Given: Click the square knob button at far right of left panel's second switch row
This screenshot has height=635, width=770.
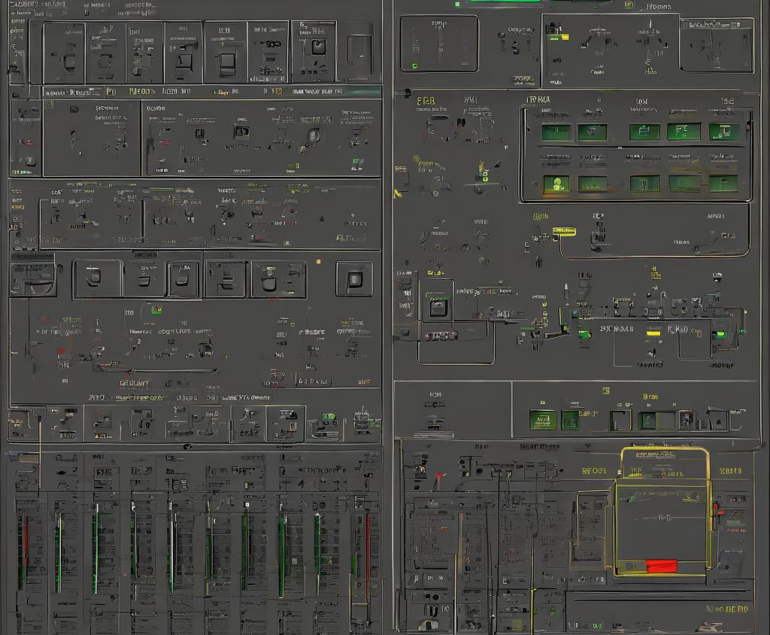Looking at the screenshot, I should [x=353, y=278].
